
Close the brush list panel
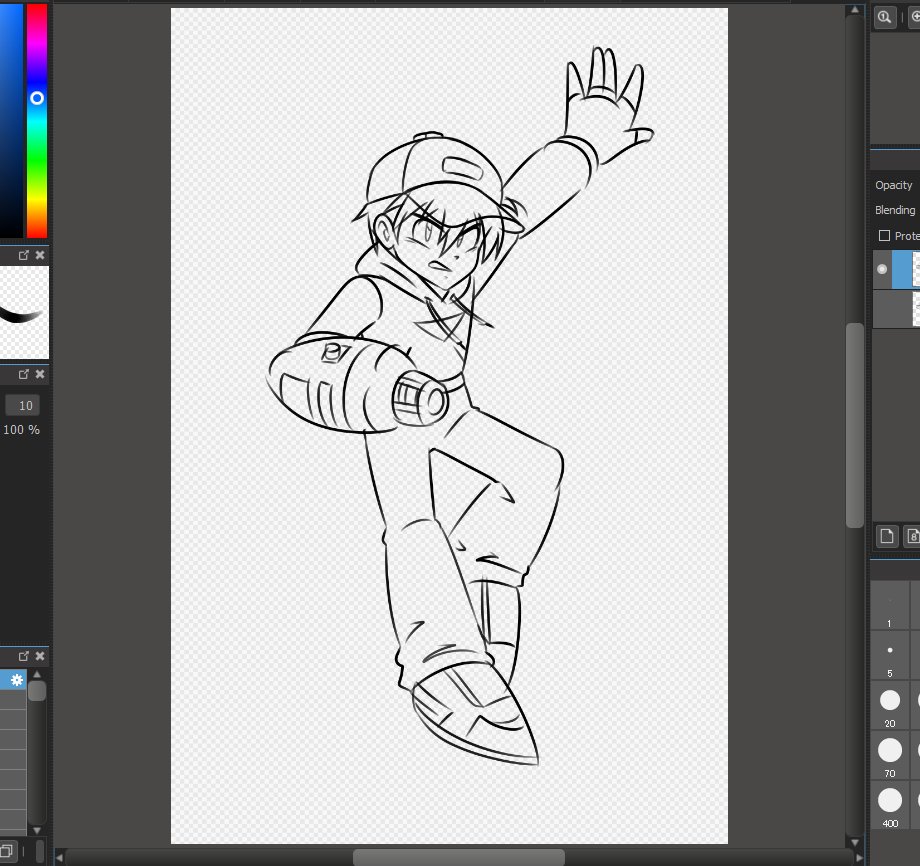[40, 656]
